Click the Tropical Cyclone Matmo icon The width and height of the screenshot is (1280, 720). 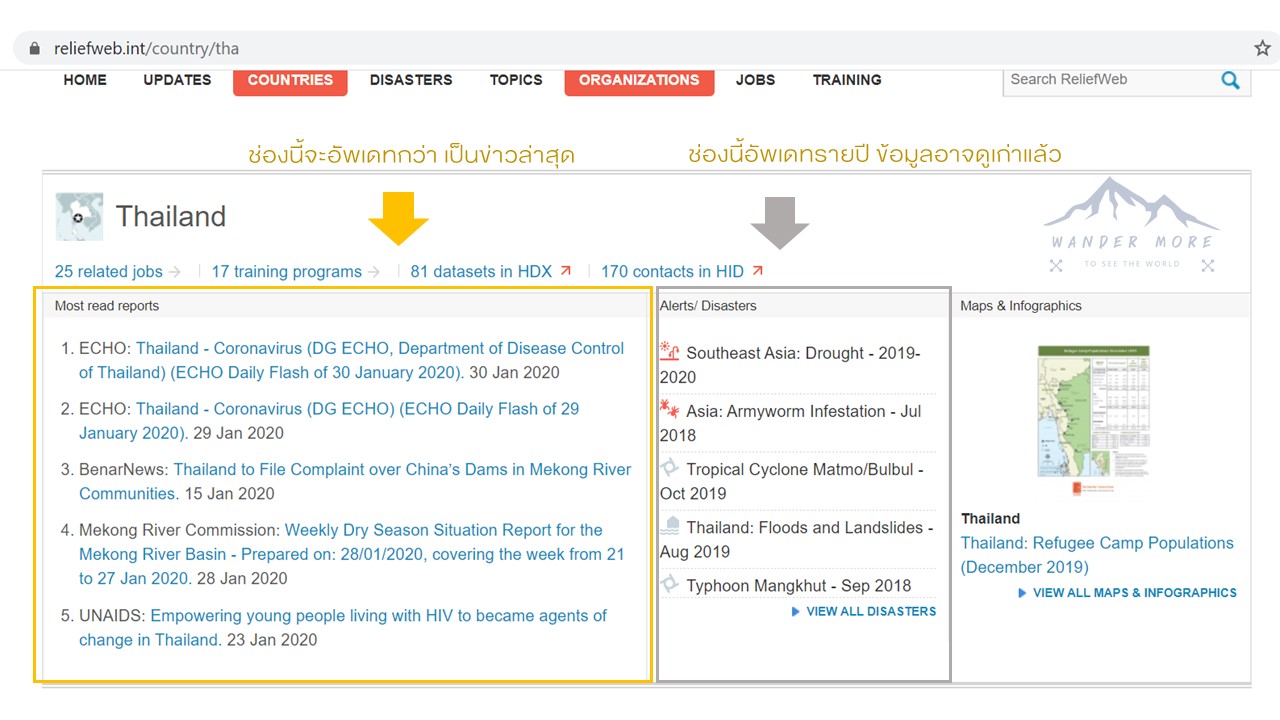[670, 468]
